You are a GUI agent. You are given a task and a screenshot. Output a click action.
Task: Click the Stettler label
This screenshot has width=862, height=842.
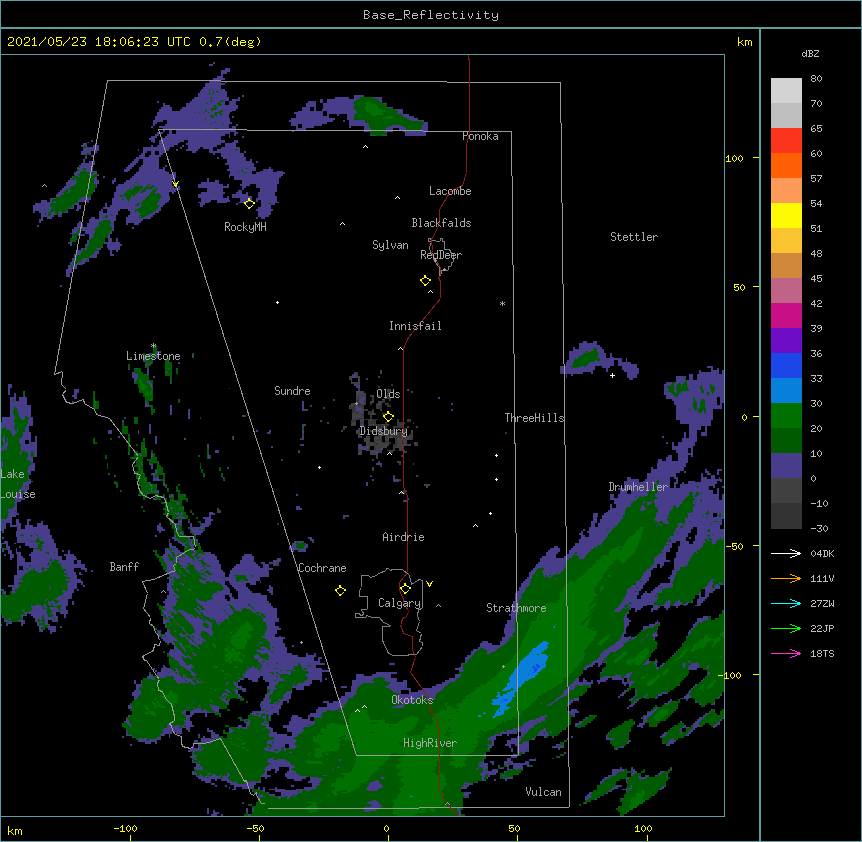634,237
